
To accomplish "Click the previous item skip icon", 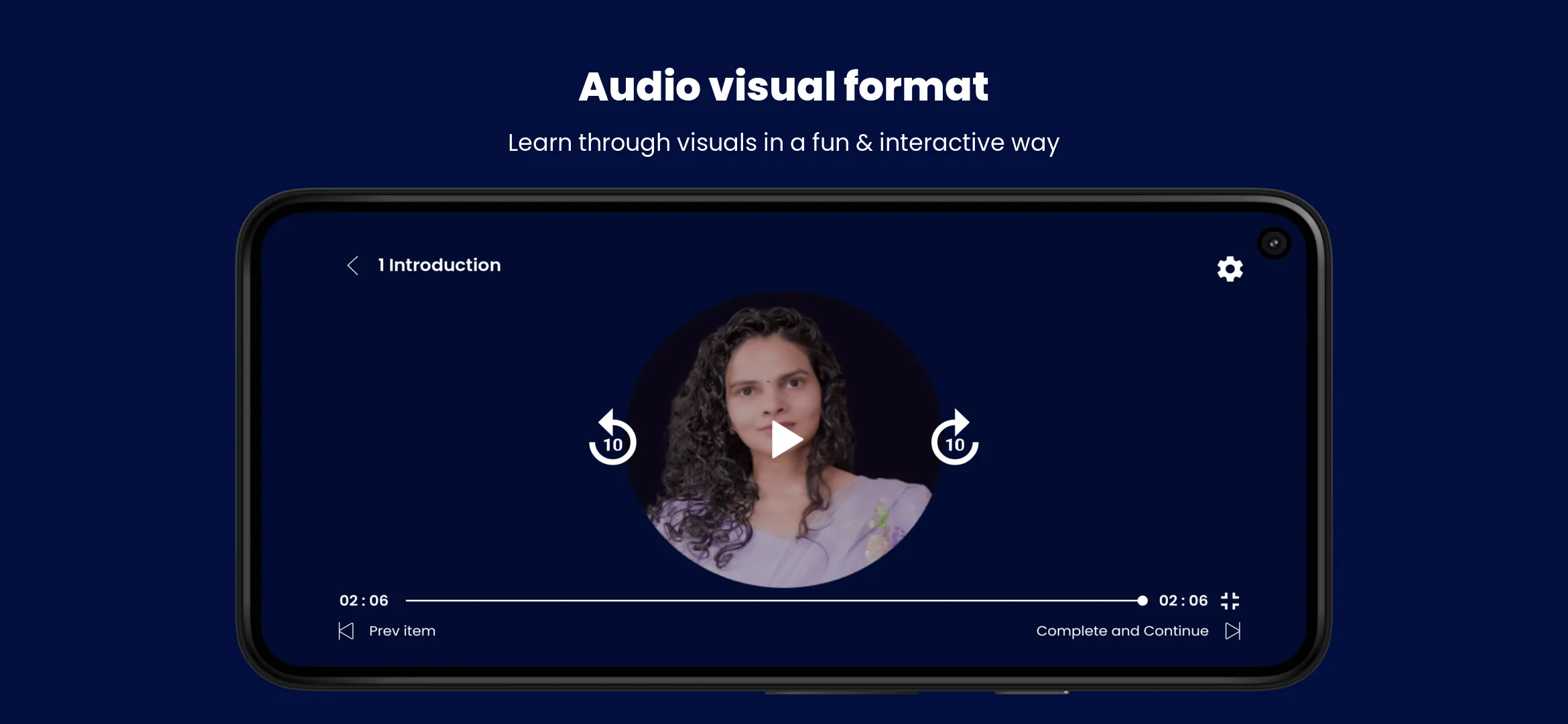I will 346,631.
